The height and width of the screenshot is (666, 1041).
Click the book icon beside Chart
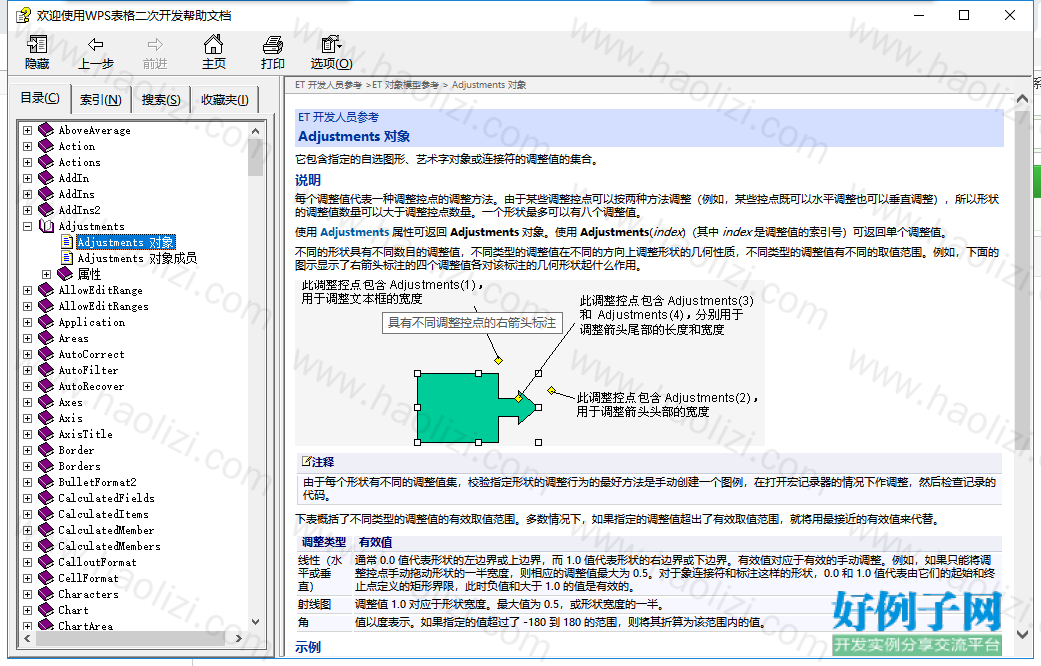point(46,610)
